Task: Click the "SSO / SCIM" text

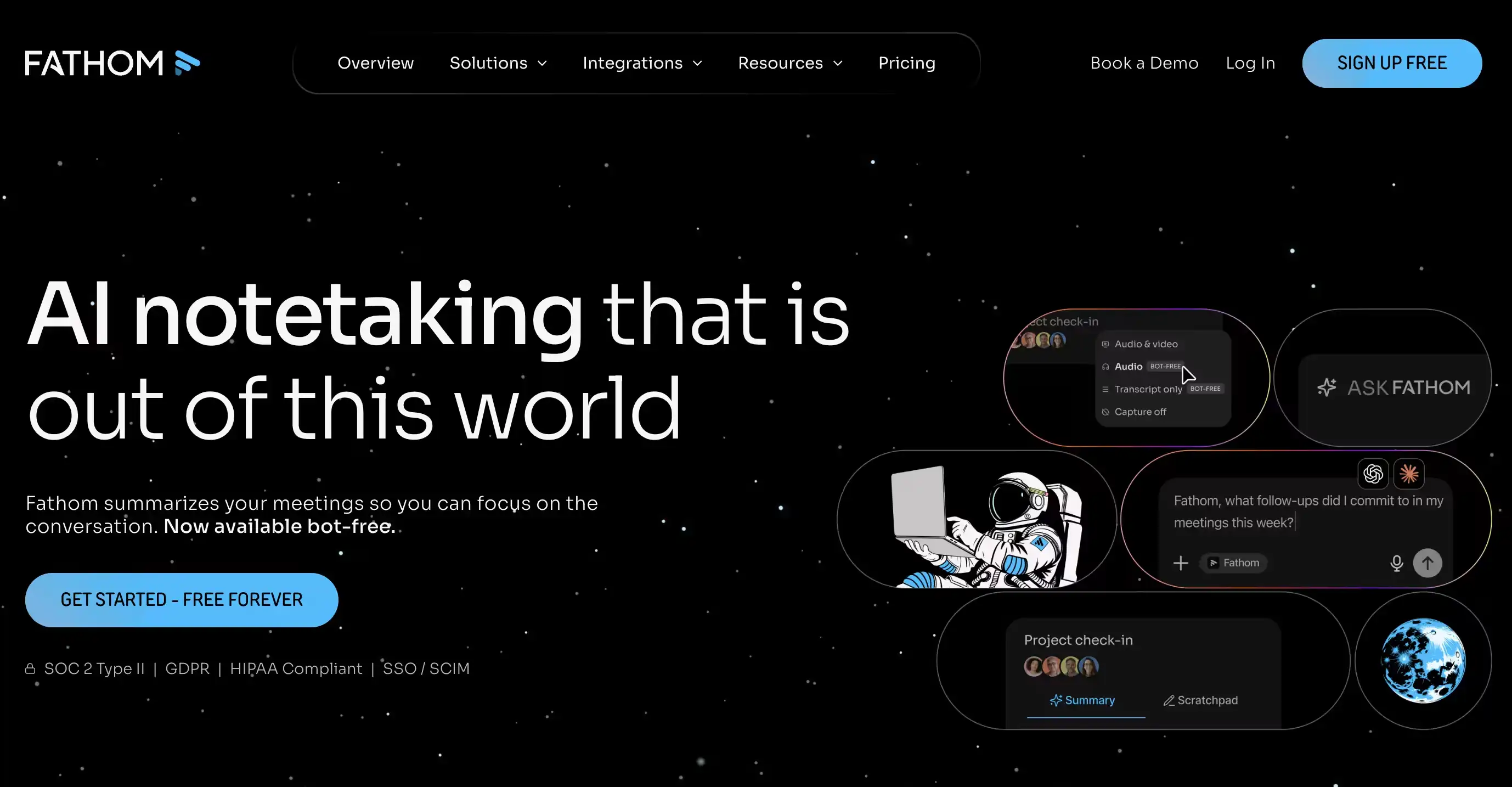Action: (426, 668)
